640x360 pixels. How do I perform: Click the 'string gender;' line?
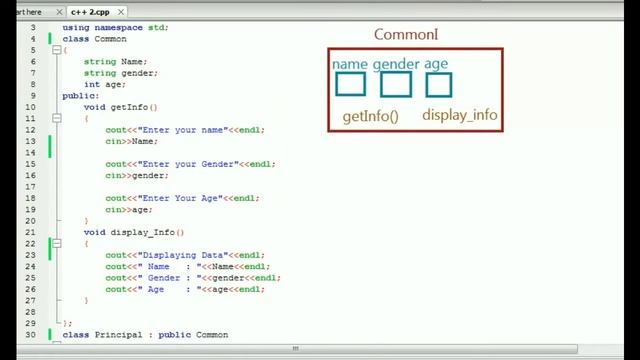point(120,73)
